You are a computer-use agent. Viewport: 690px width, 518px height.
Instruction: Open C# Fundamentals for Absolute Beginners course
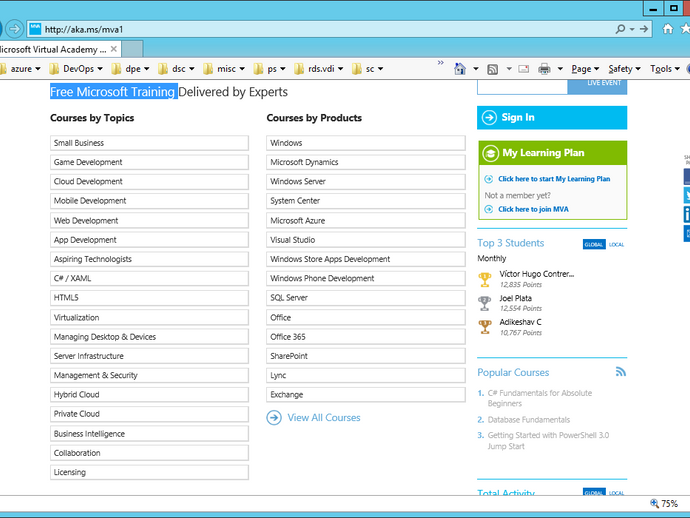540,398
